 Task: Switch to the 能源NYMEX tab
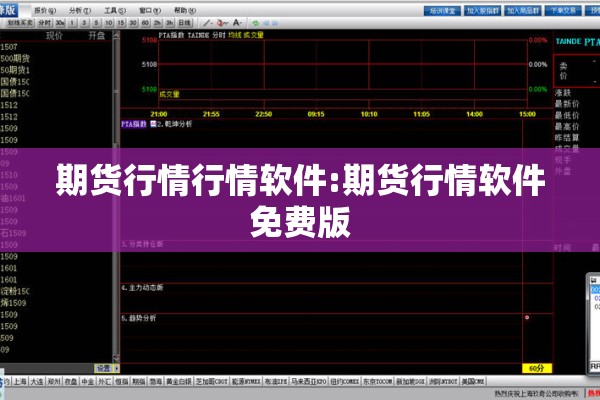(247, 382)
